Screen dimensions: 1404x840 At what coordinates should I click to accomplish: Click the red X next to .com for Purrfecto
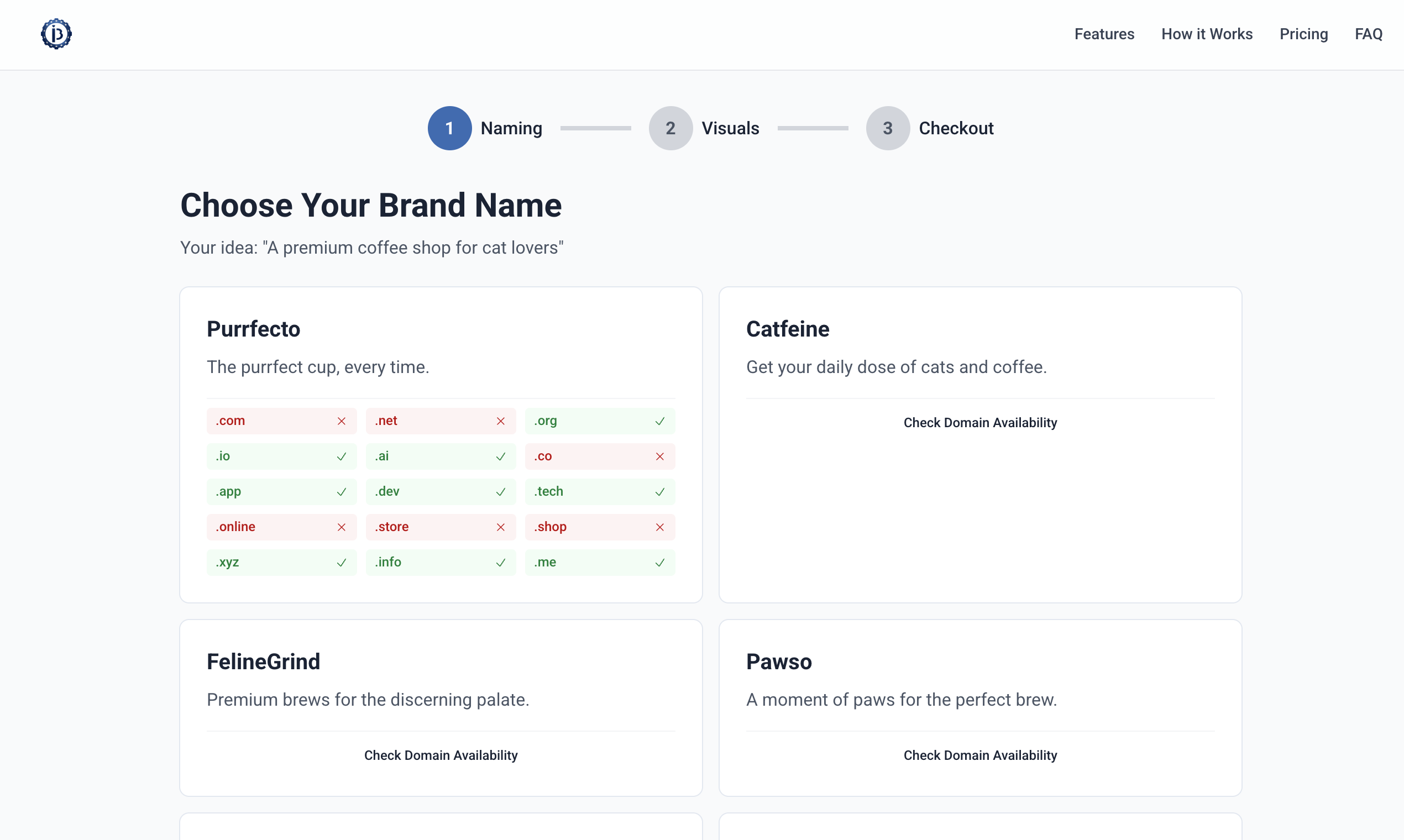pyautogui.click(x=342, y=421)
